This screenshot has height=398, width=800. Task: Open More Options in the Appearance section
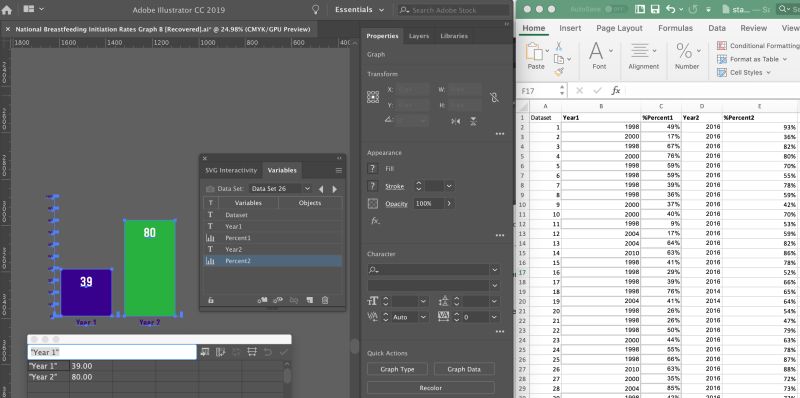(499, 235)
